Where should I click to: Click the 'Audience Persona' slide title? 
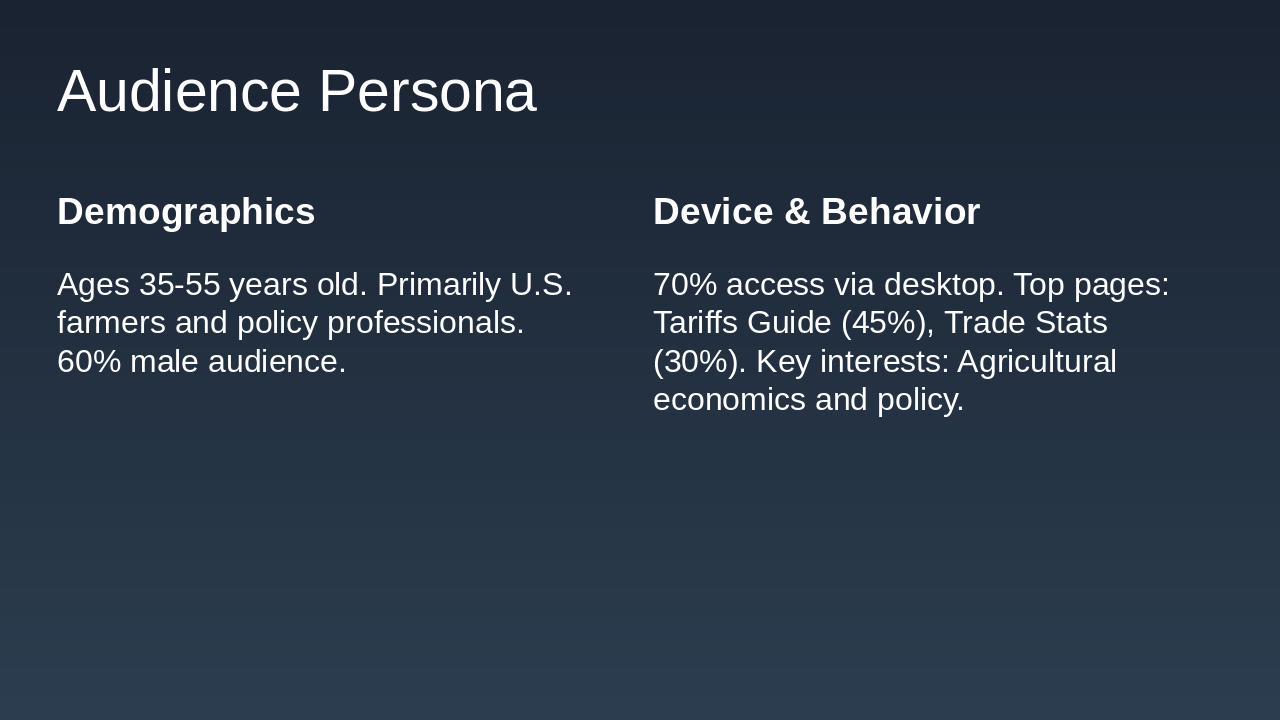296,91
